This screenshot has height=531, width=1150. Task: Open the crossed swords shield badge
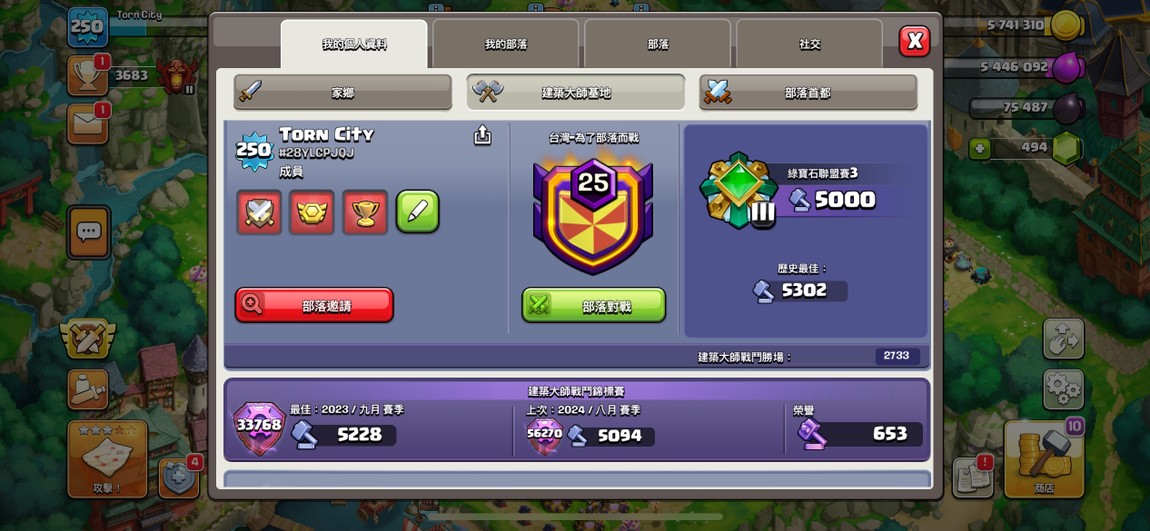tap(259, 212)
